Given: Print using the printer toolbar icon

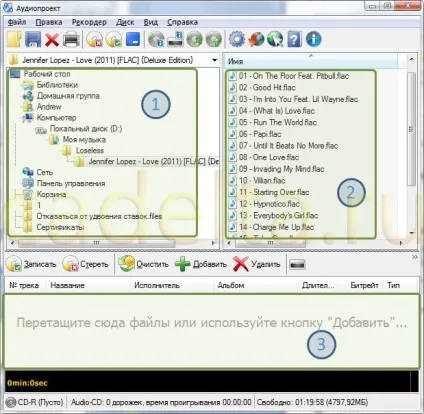Looking at the screenshot, I should click(72, 40).
